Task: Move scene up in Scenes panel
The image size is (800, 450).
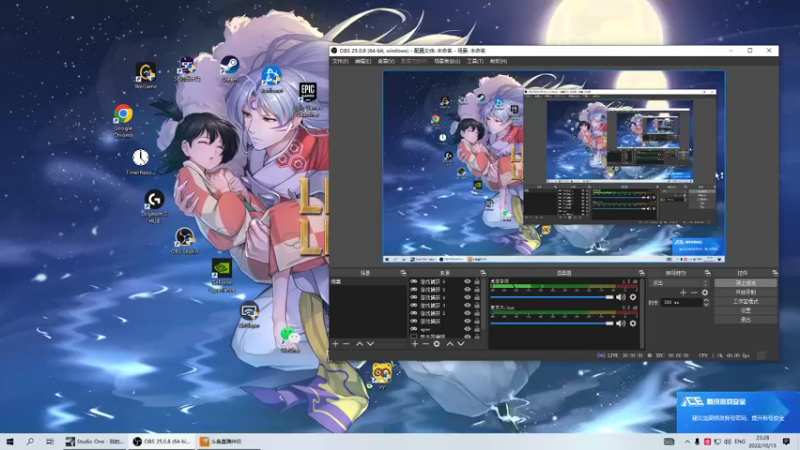Action: click(x=359, y=344)
